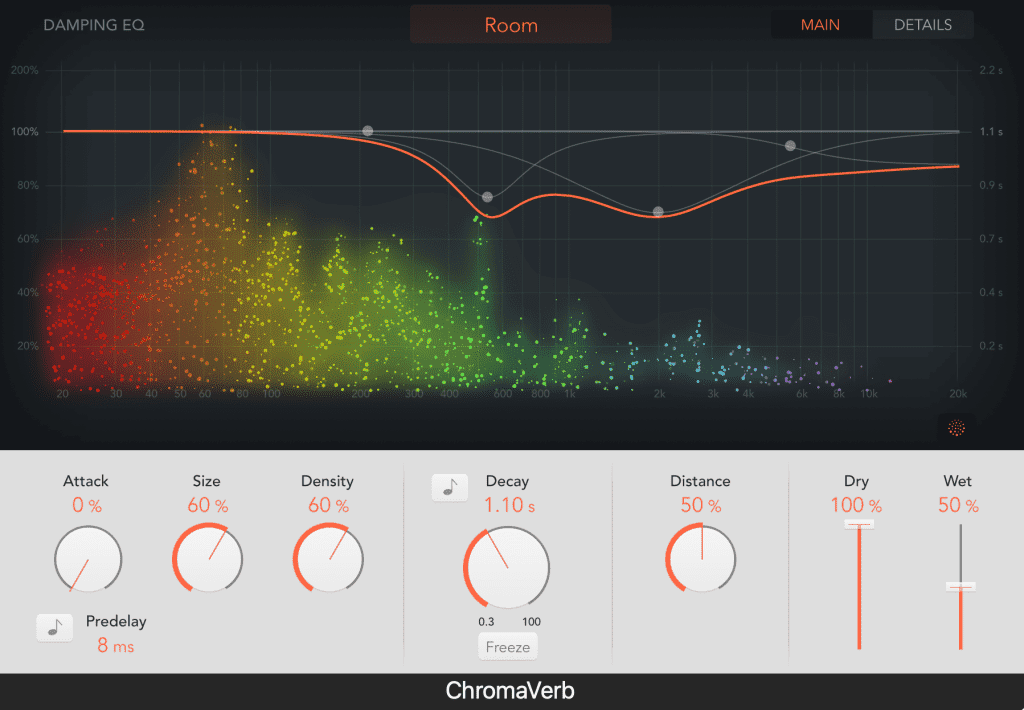Click the Attack knob
The image size is (1024, 710).
click(88, 559)
